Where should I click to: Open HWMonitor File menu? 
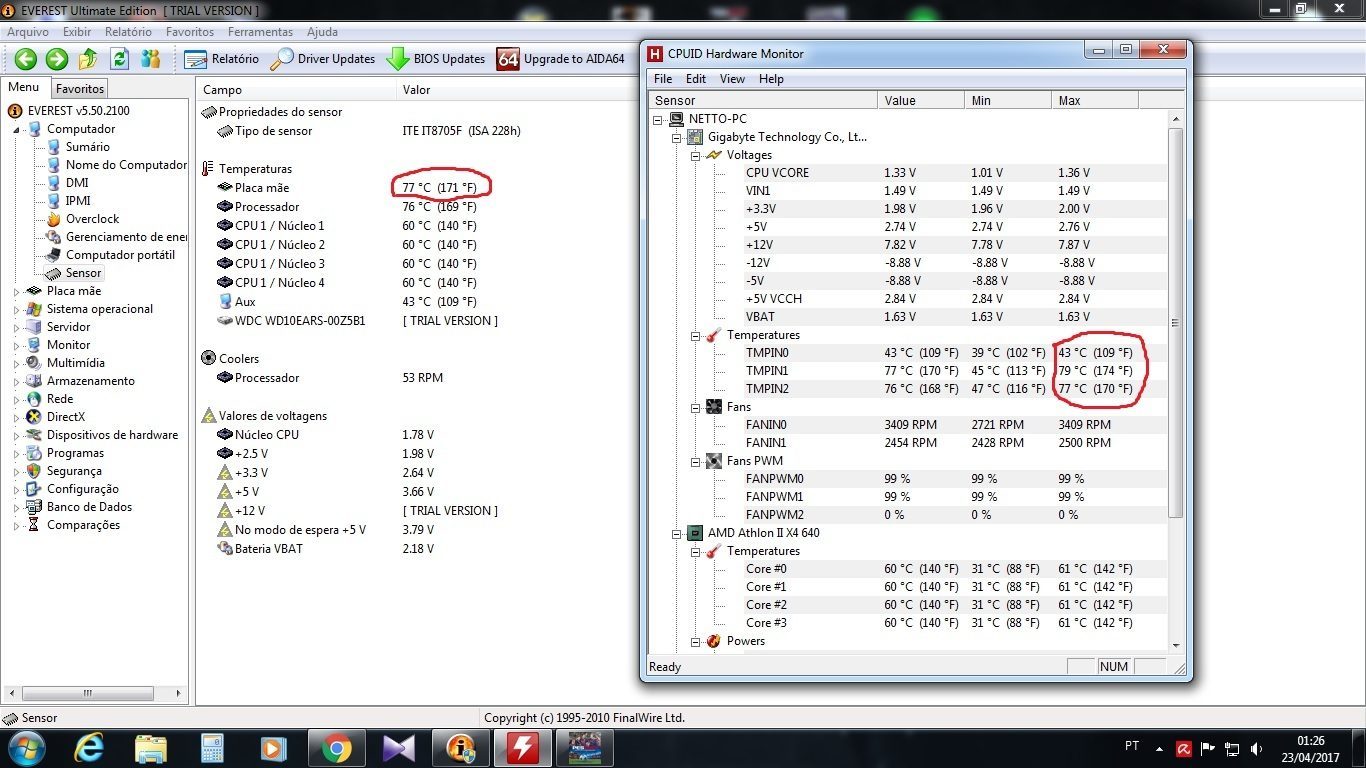[663, 79]
